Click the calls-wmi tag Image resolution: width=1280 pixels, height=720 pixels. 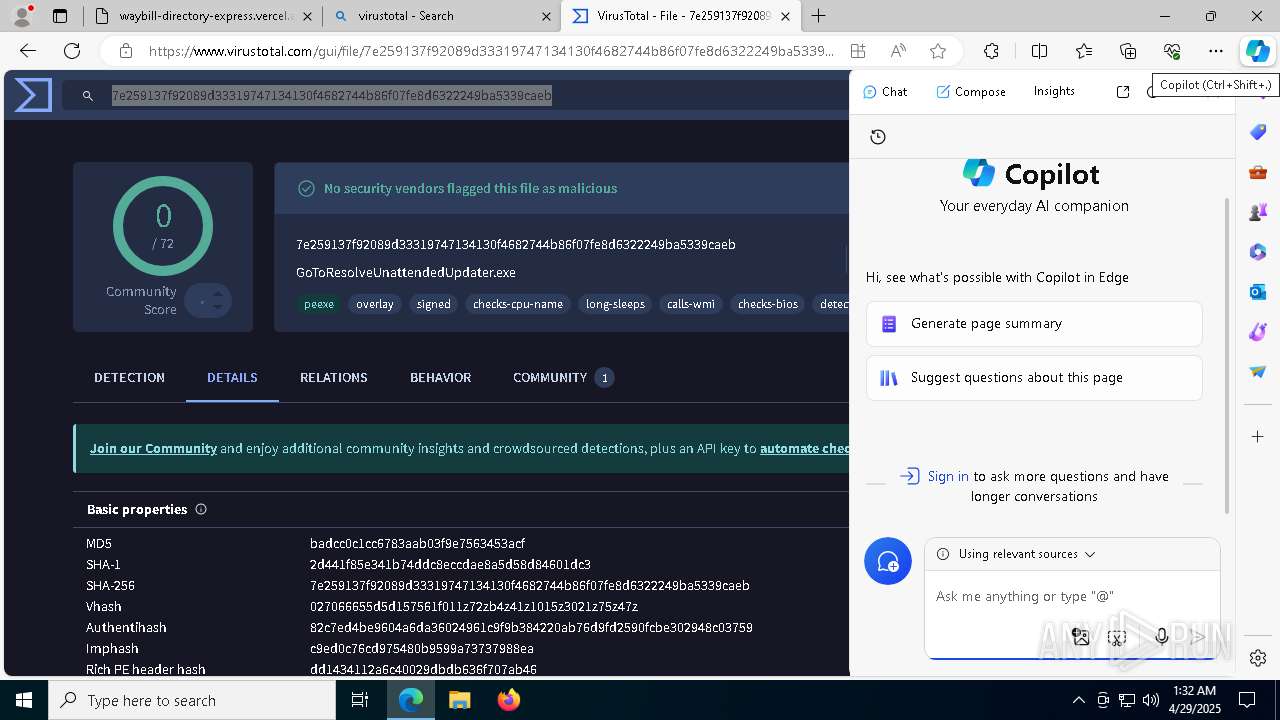691,304
